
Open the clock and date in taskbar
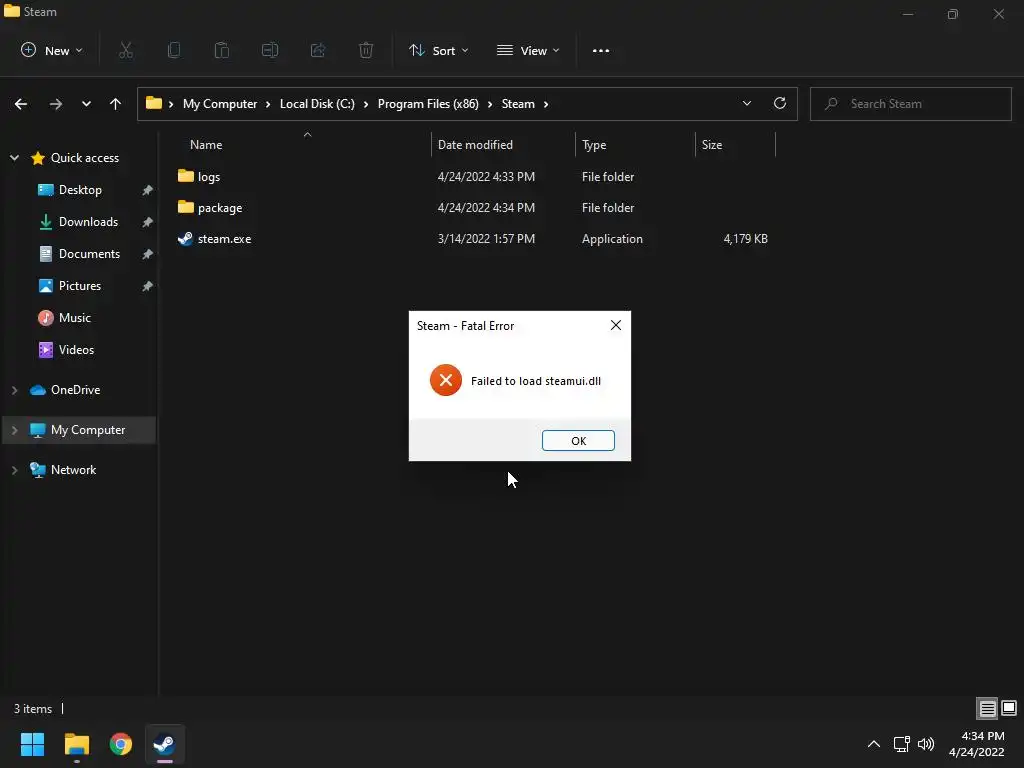pos(977,744)
